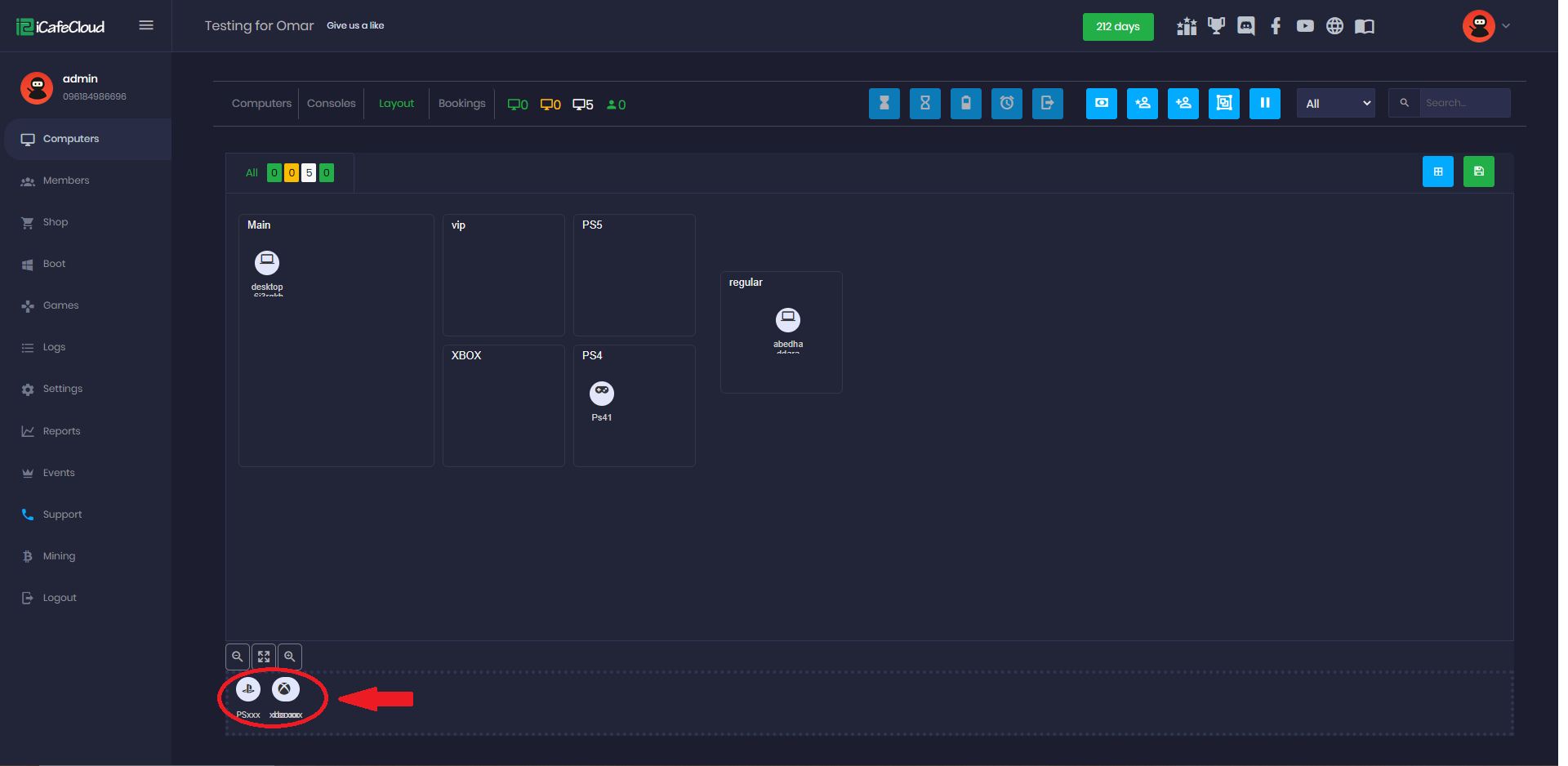Screen dimensions: 1568x766
Task: Click the 212 days button
Action: 1117,26
